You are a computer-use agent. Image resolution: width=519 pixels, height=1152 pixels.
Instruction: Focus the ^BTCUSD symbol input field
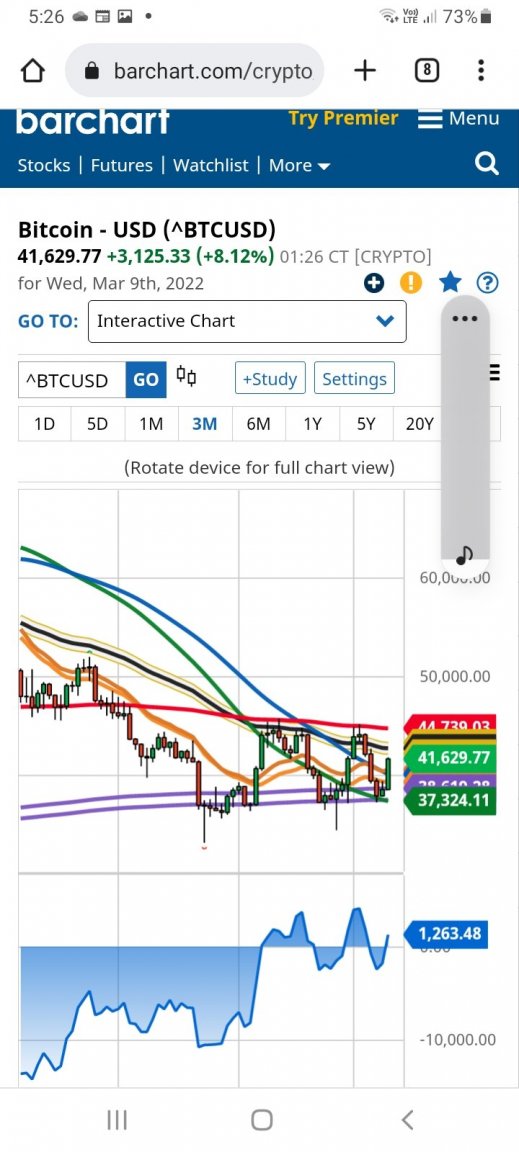72,380
